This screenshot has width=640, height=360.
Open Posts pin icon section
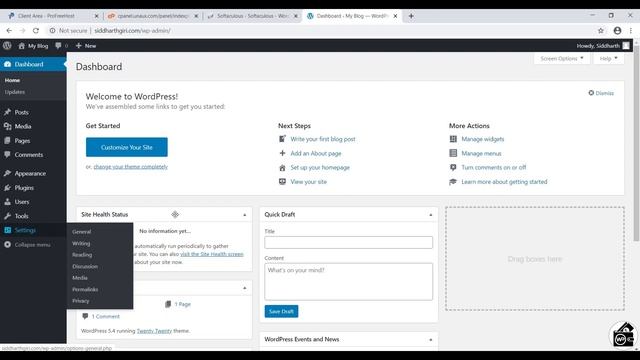click(7, 112)
